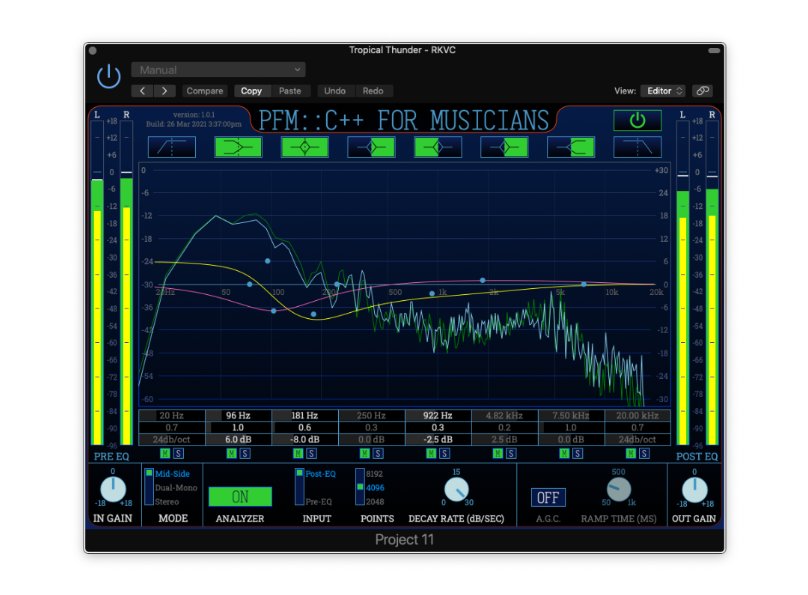Open the Manual preset dropdown
The height and width of the screenshot is (595, 808).
click(218, 69)
